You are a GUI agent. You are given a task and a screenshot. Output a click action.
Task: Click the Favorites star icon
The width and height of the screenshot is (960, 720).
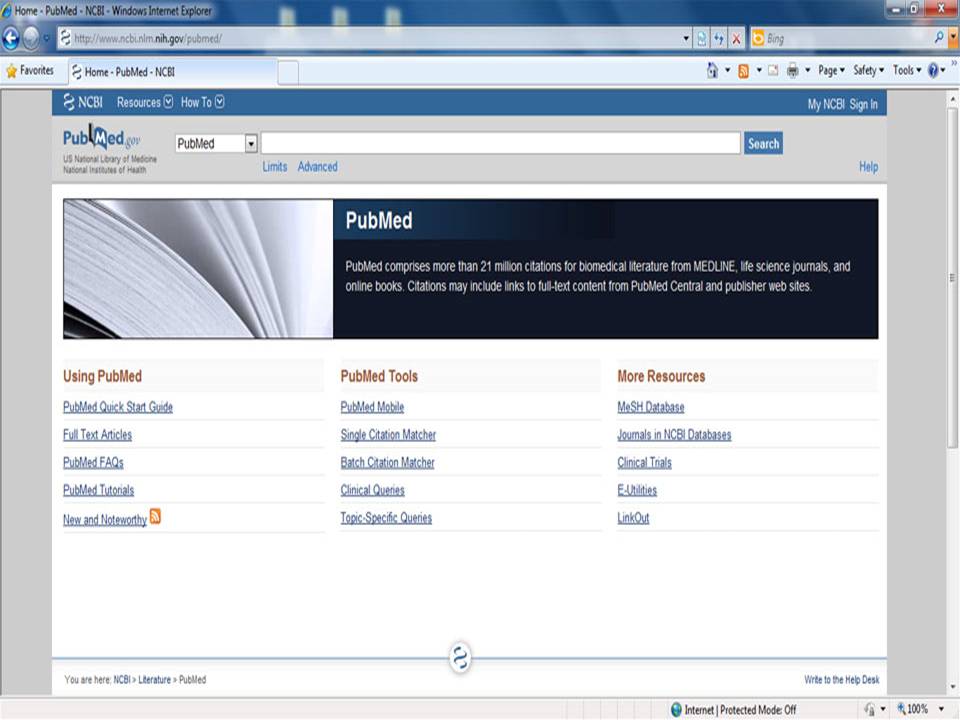(x=11, y=71)
